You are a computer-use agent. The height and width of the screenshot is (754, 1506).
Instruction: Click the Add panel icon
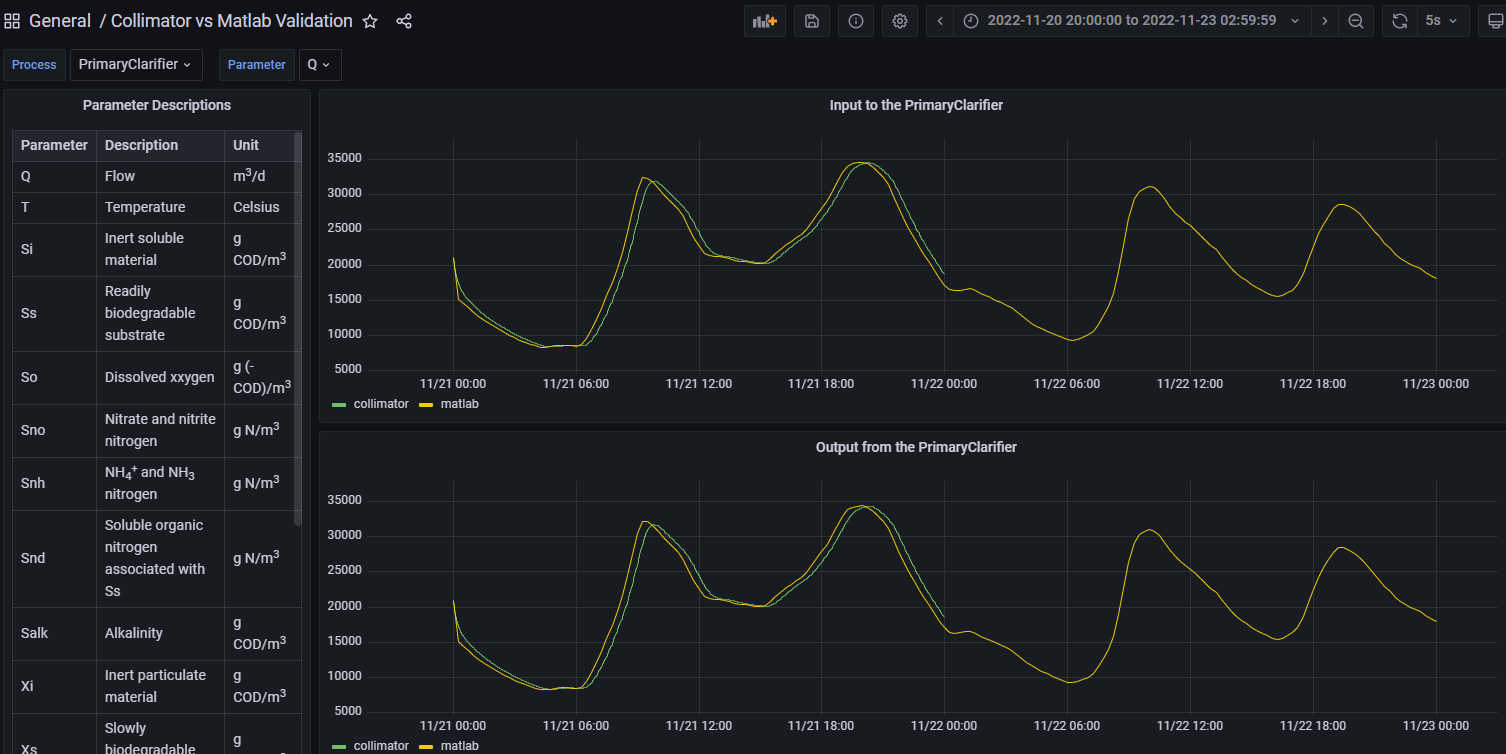coord(765,21)
